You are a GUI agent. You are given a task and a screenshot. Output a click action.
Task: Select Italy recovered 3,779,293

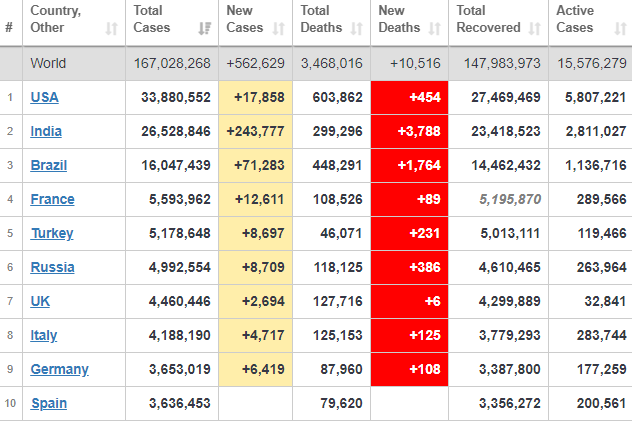coord(509,335)
